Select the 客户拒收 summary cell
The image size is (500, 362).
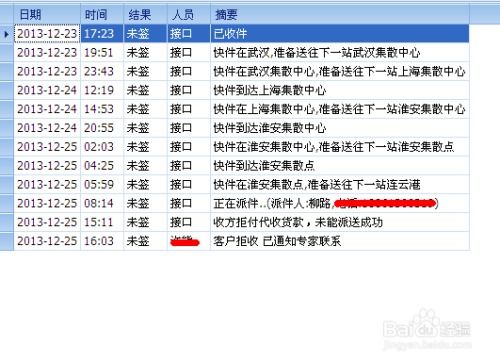(x=340, y=241)
